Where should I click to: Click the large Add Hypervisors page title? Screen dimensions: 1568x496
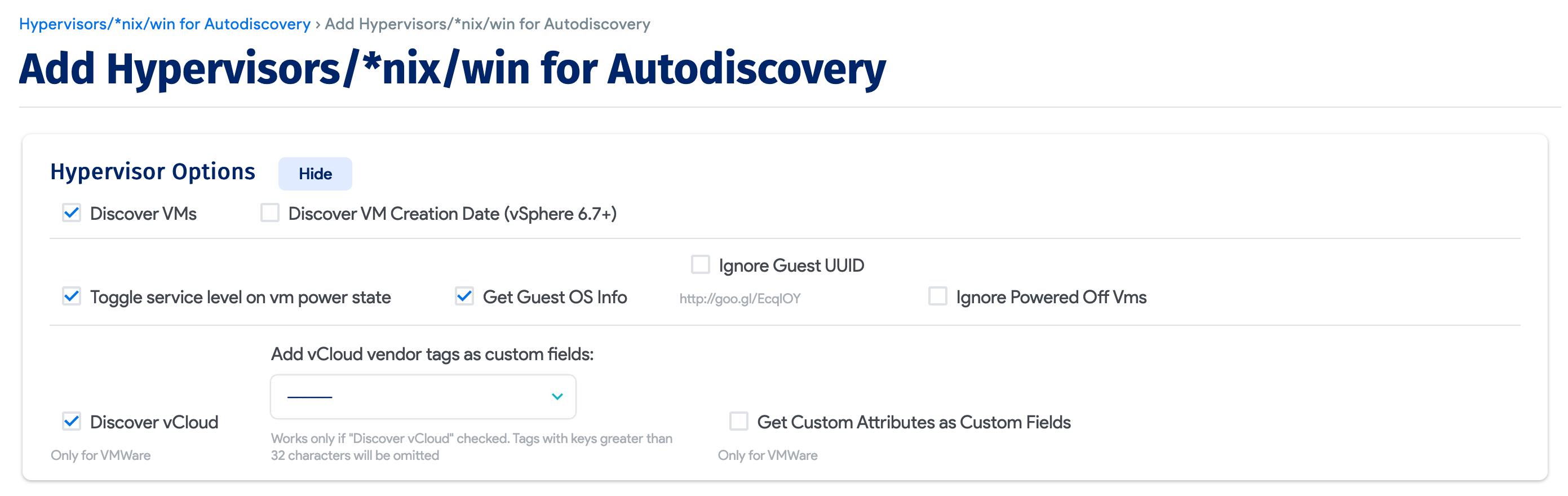coord(452,69)
